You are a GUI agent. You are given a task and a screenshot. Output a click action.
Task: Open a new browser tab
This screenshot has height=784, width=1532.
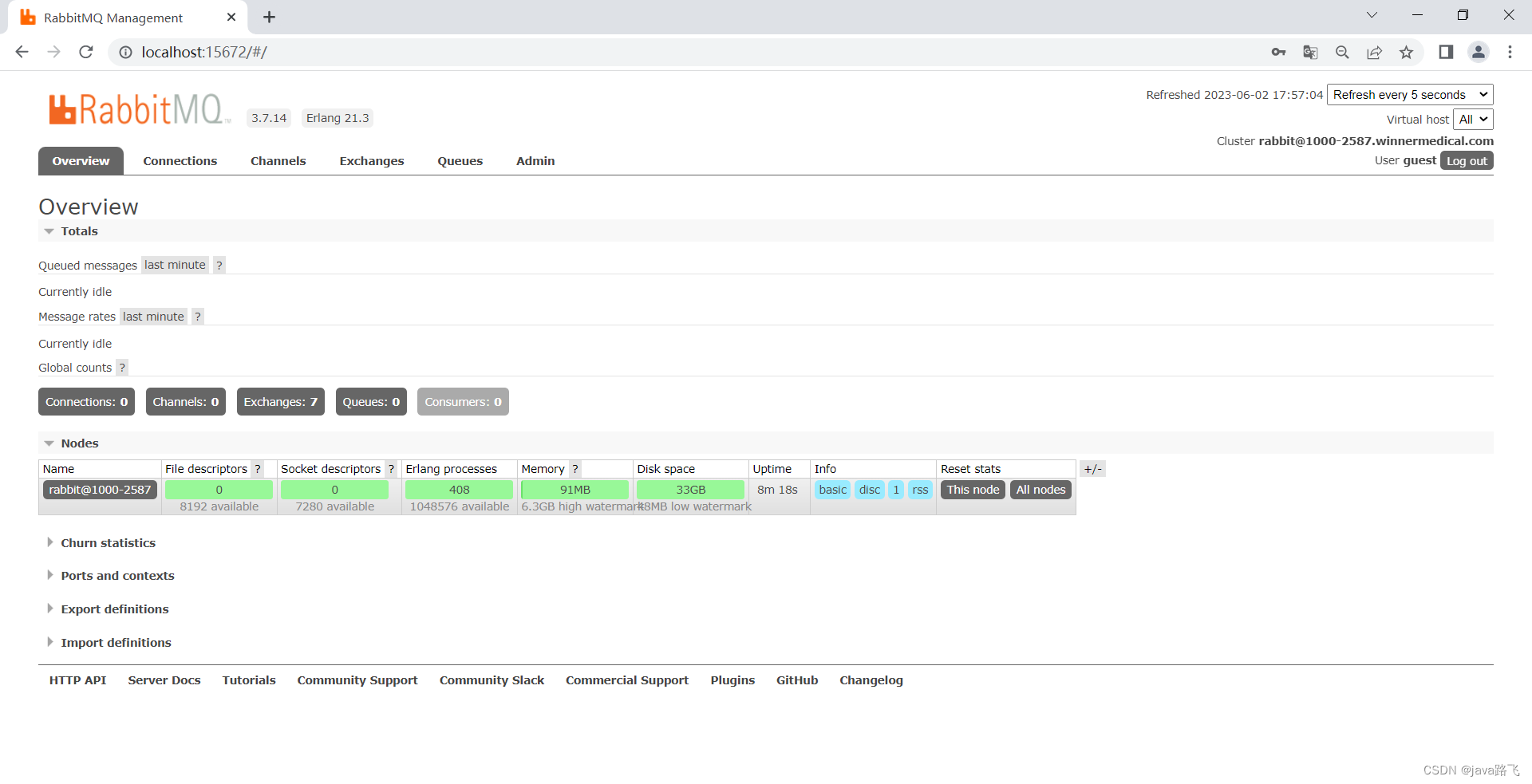coord(270,17)
